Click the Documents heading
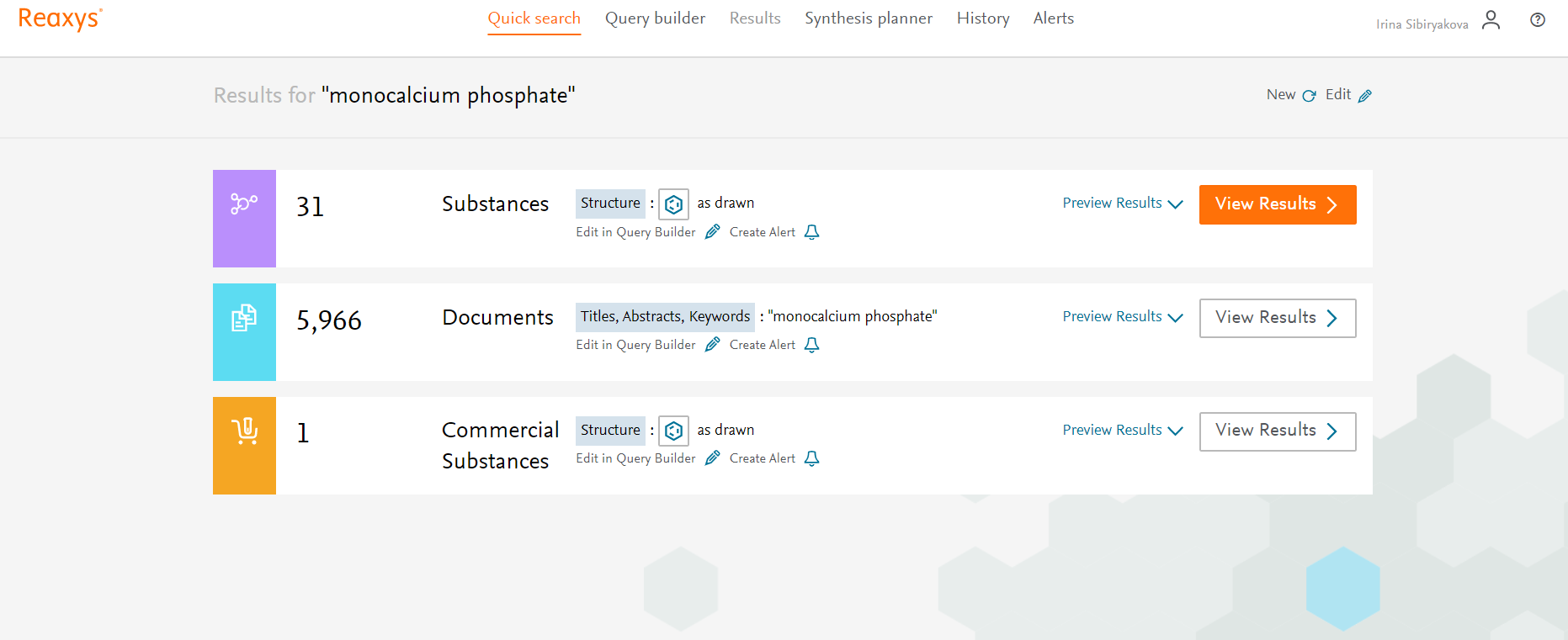This screenshot has width=1568, height=640. [x=497, y=318]
